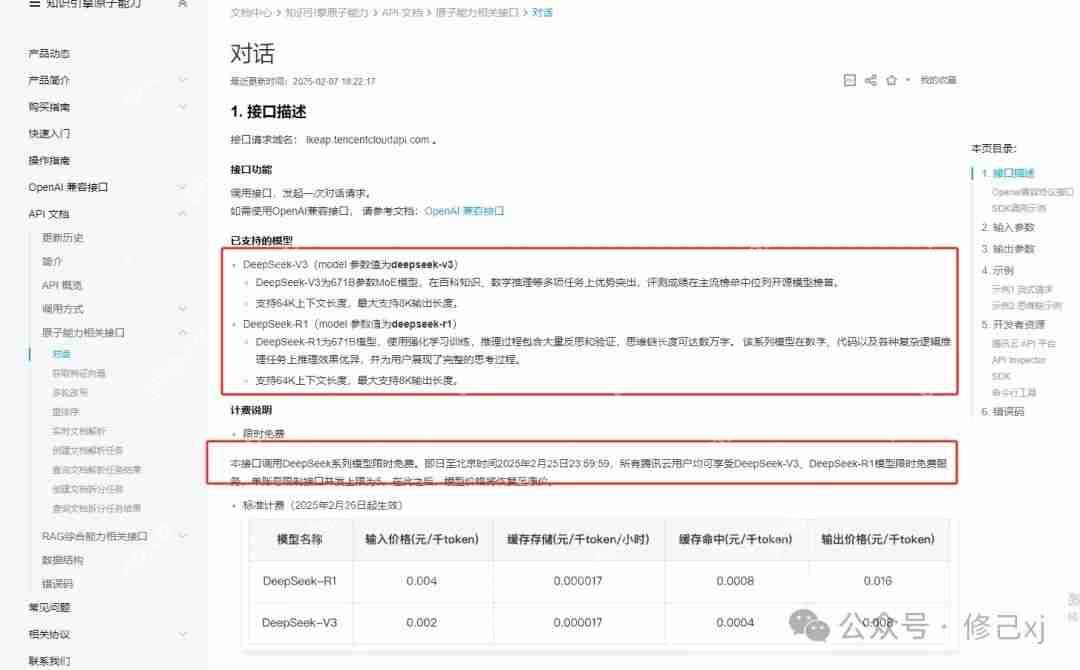
Task: Click DeepSeek-R1 cell in the pricing table
Action: coord(300,581)
